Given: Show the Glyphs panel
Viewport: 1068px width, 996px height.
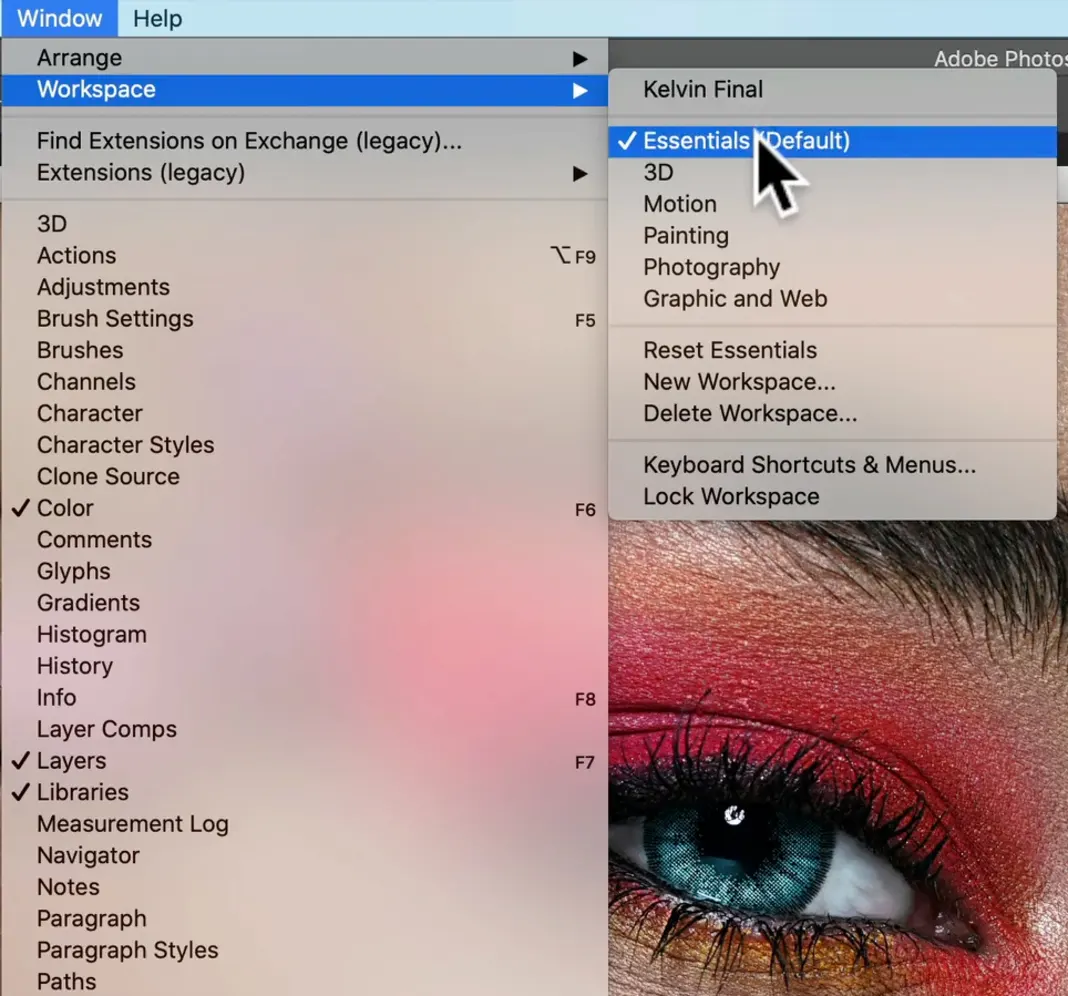Looking at the screenshot, I should 304,571.
